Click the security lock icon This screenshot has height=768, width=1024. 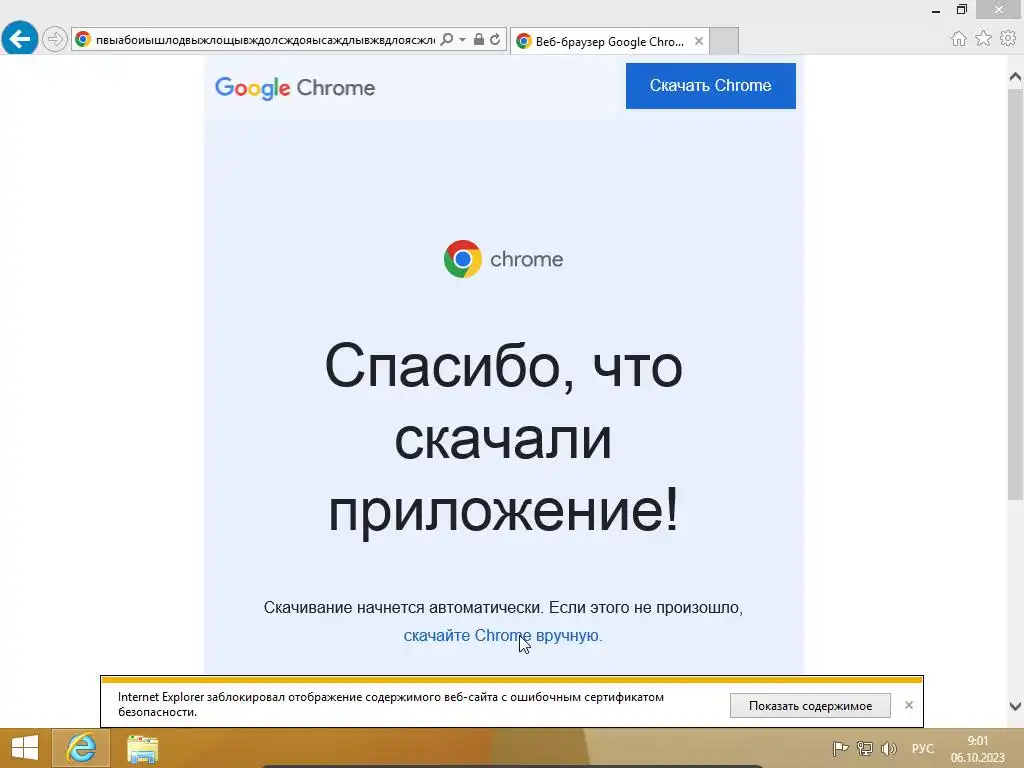coord(479,40)
